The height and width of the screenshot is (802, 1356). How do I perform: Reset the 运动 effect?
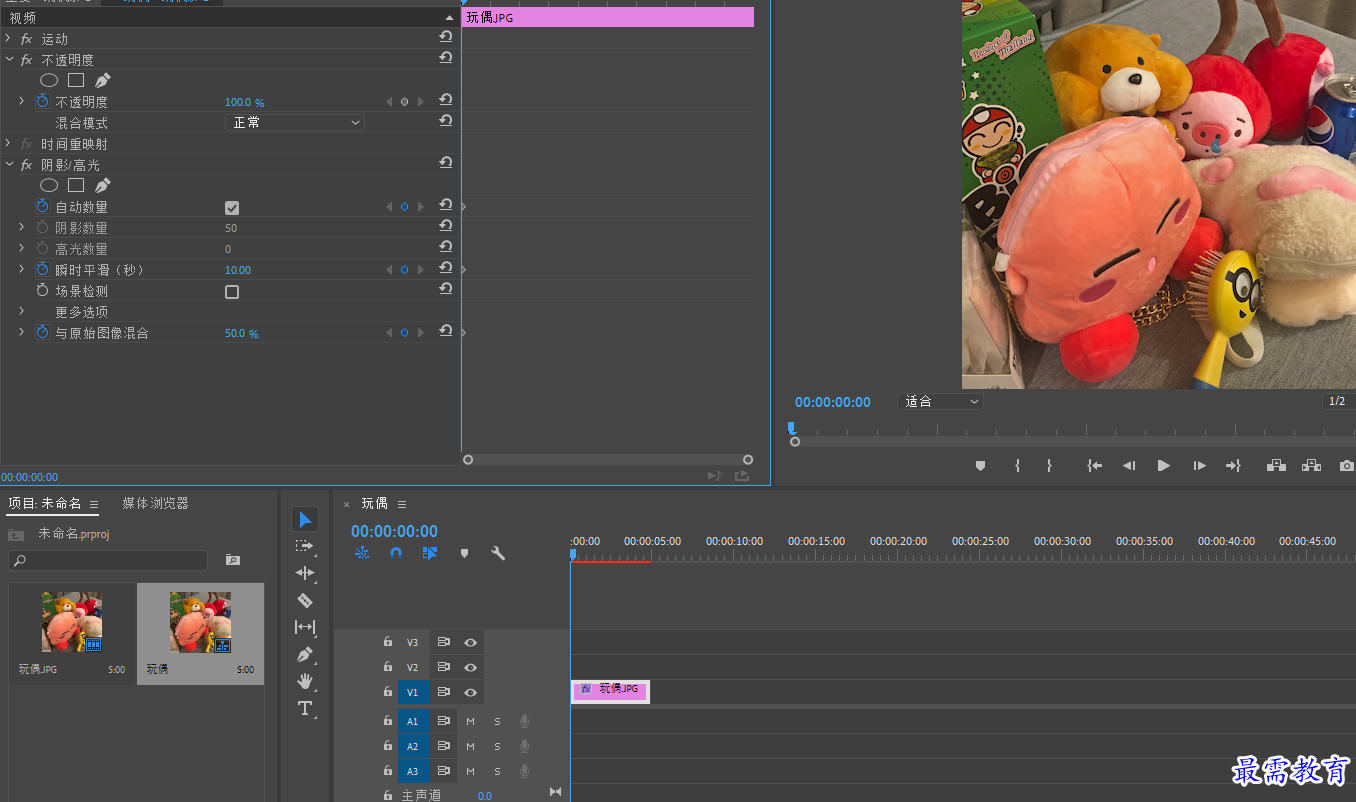446,37
